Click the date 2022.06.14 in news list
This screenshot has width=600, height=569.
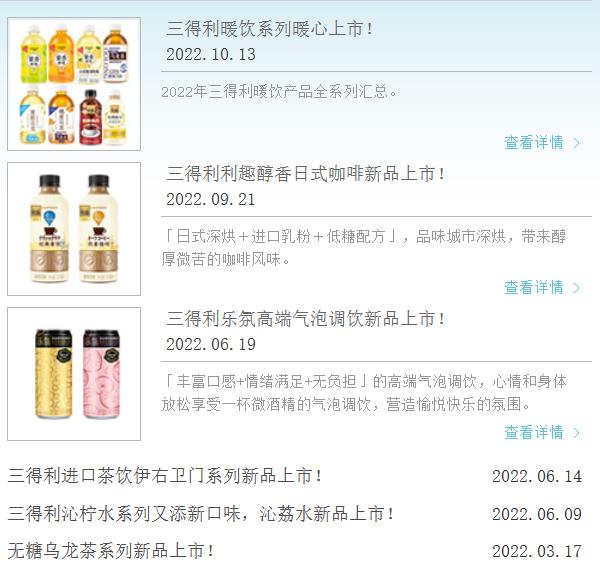point(537,476)
